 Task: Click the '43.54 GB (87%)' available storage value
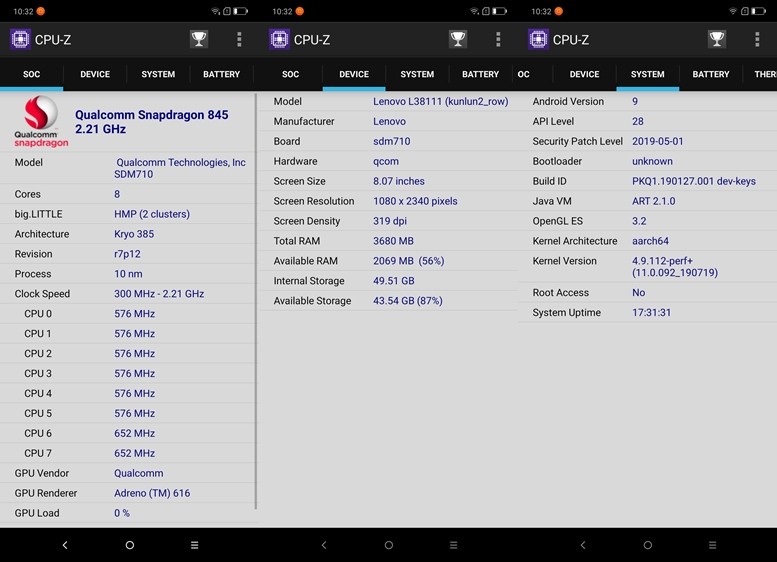point(408,301)
